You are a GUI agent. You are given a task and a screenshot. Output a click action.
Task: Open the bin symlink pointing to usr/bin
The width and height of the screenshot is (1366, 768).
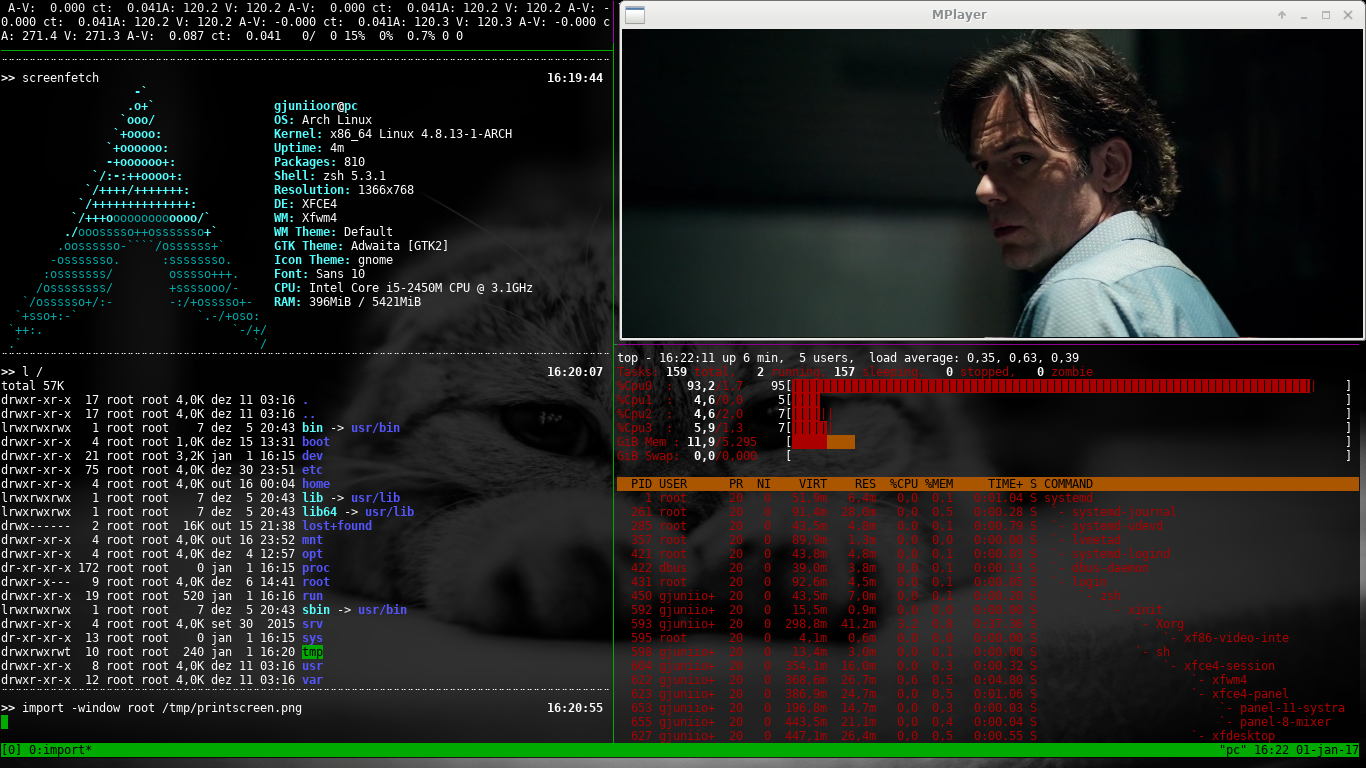click(x=311, y=427)
